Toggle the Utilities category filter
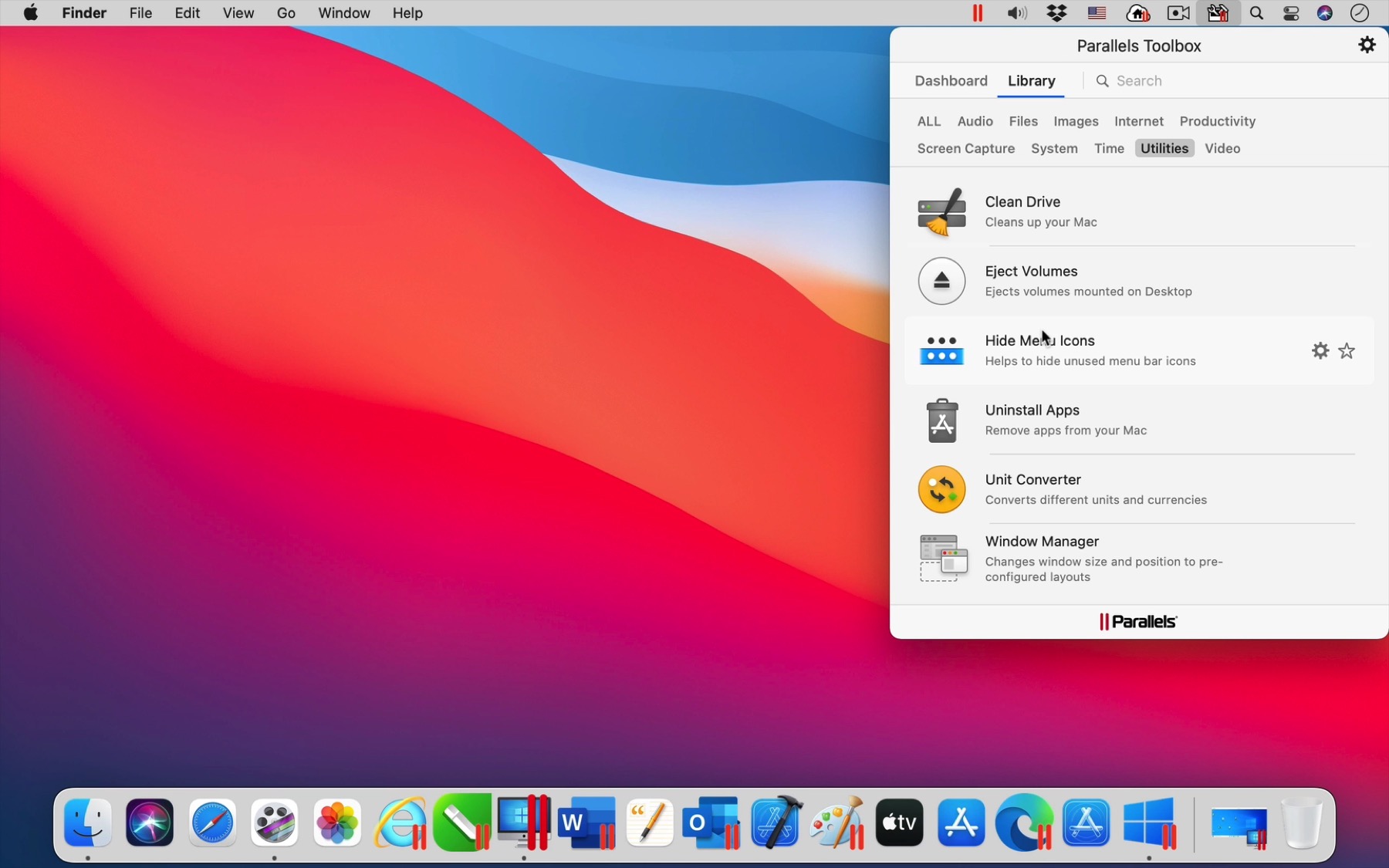 point(1164,148)
